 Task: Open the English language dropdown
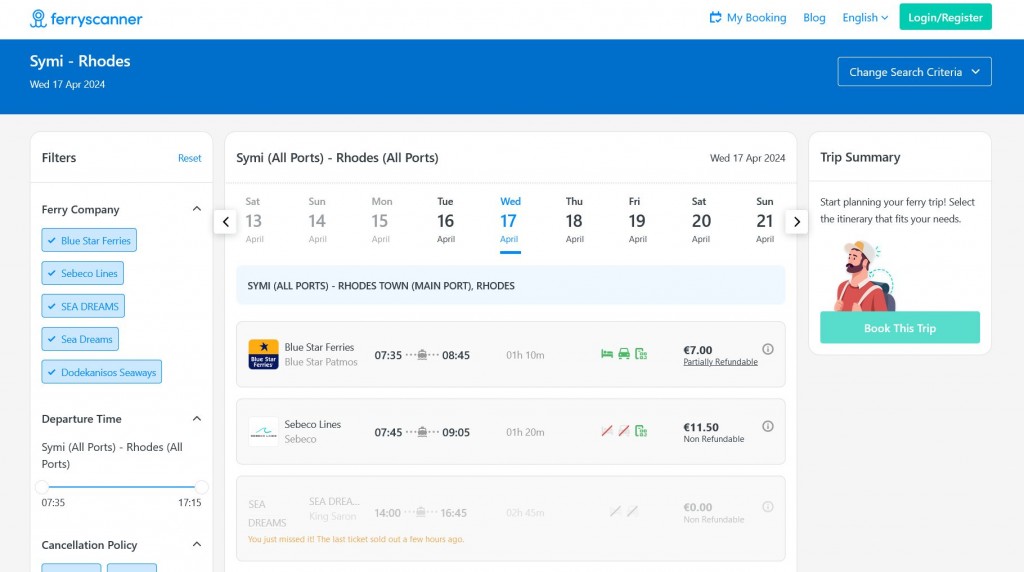tap(865, 18)
